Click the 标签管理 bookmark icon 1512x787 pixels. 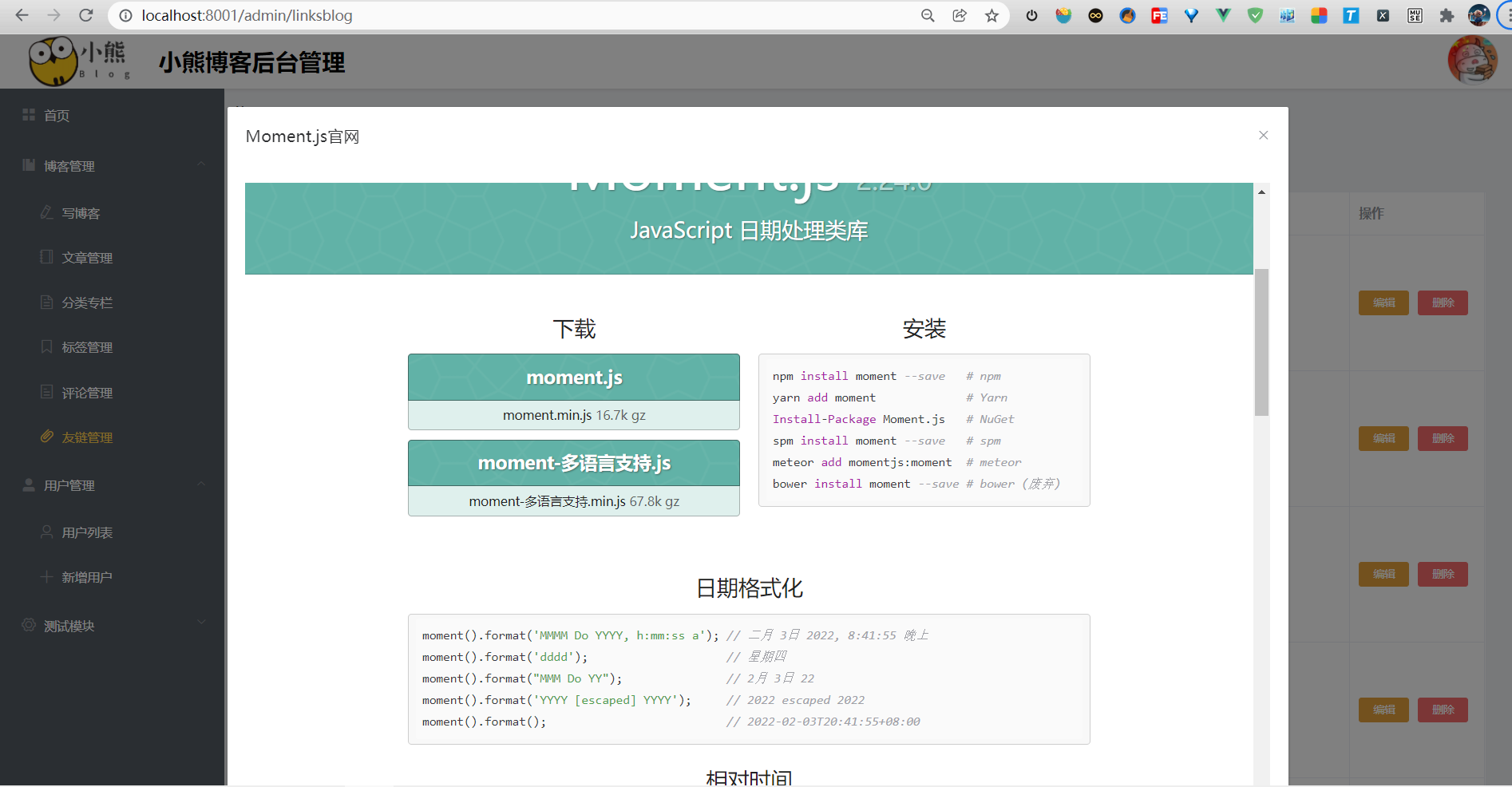(x=47, y=346)
